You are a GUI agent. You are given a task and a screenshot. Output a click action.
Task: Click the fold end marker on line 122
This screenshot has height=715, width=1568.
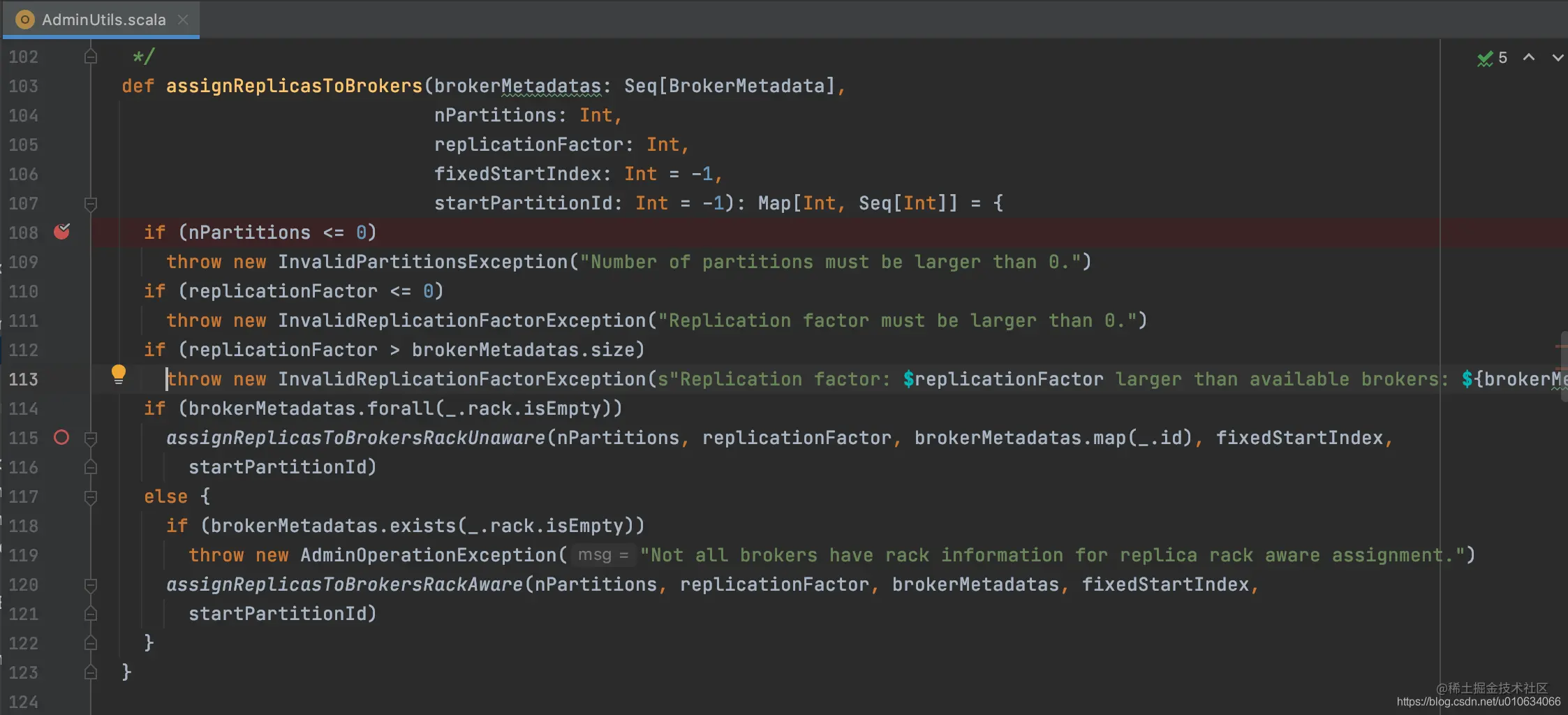click(91, 643)
